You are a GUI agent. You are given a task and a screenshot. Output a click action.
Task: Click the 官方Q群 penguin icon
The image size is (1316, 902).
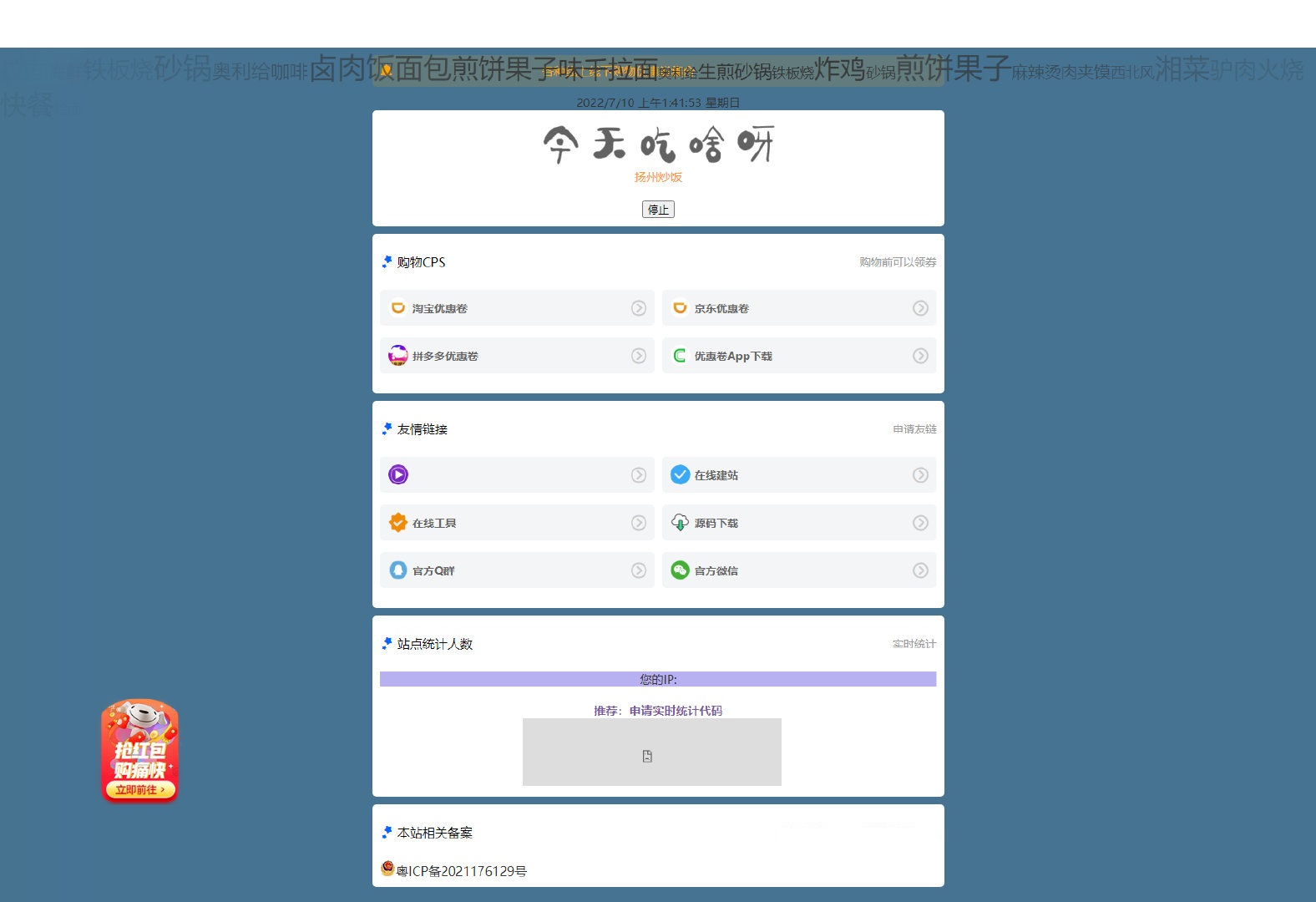tap(398, 570)
